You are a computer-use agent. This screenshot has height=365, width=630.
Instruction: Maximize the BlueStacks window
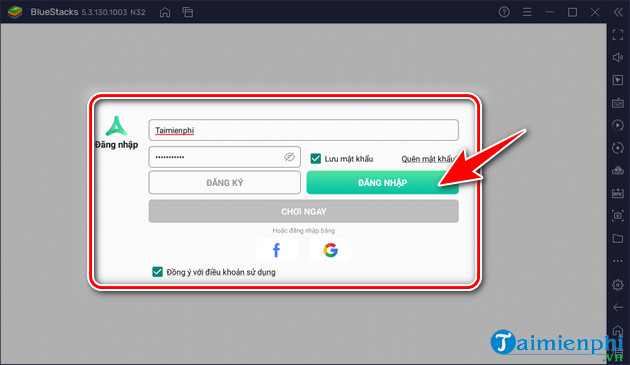(x=572, y=12)
